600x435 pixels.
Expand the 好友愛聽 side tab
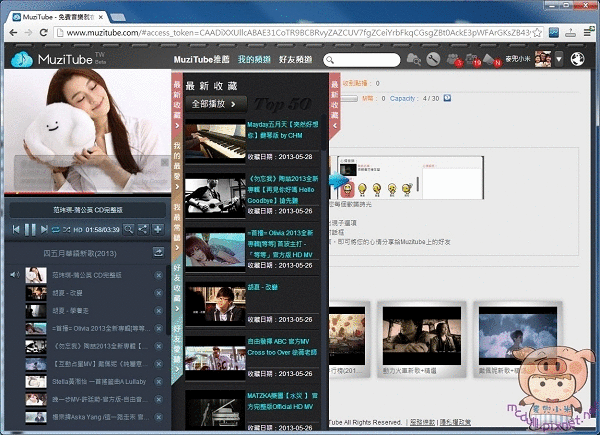(x=177, y=348)
